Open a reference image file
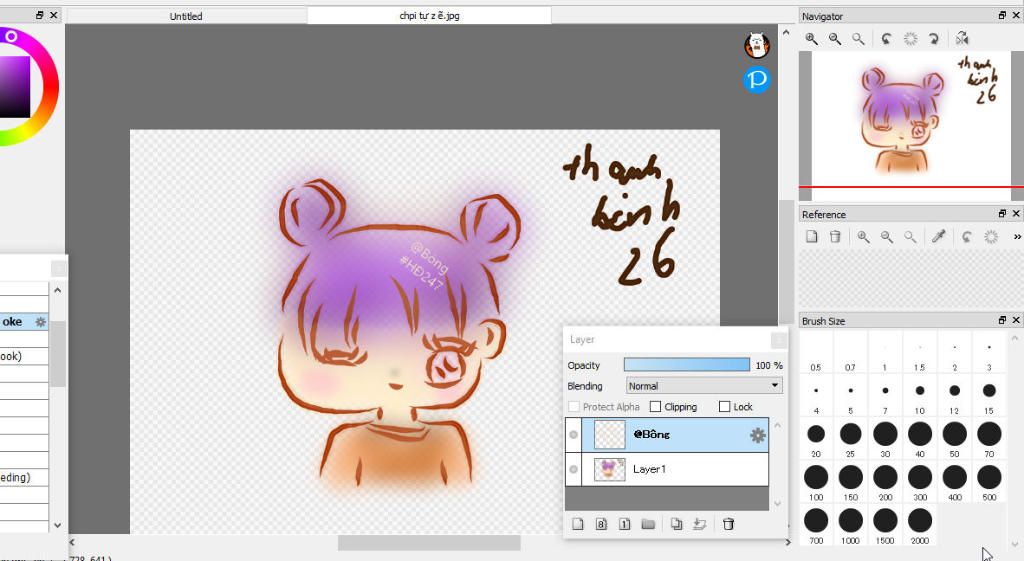Viewport: 1024px width, 561px height. pos(811,236)
